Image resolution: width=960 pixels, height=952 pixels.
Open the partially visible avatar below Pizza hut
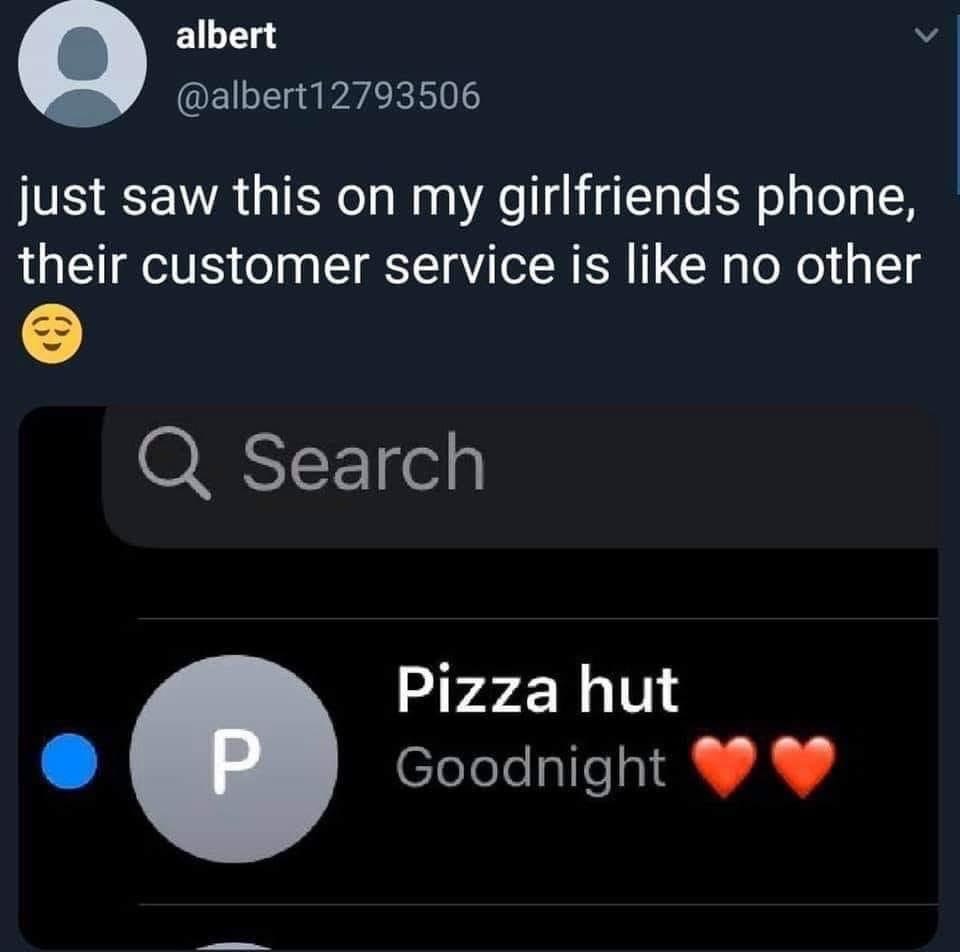(233, 946)
